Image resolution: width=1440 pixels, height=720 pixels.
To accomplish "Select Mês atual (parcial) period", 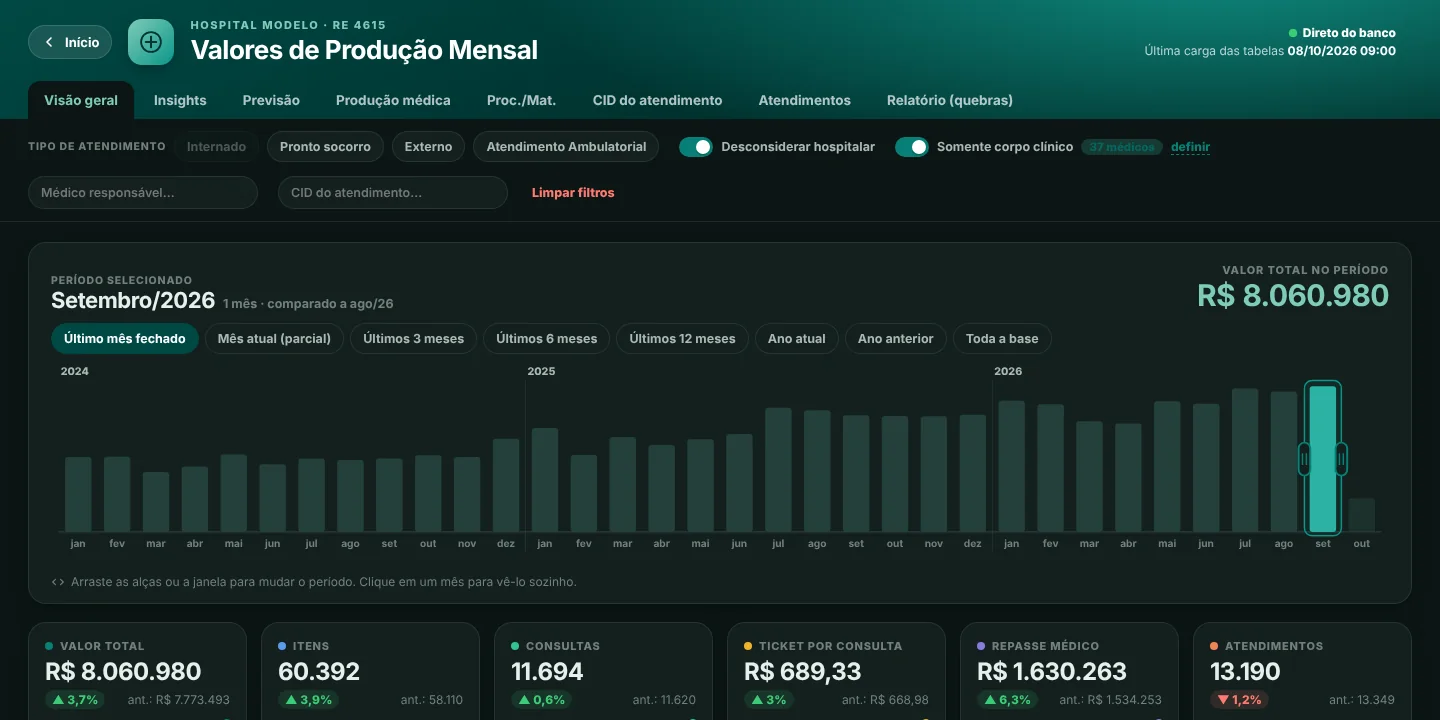I will [x=274, y=339].
